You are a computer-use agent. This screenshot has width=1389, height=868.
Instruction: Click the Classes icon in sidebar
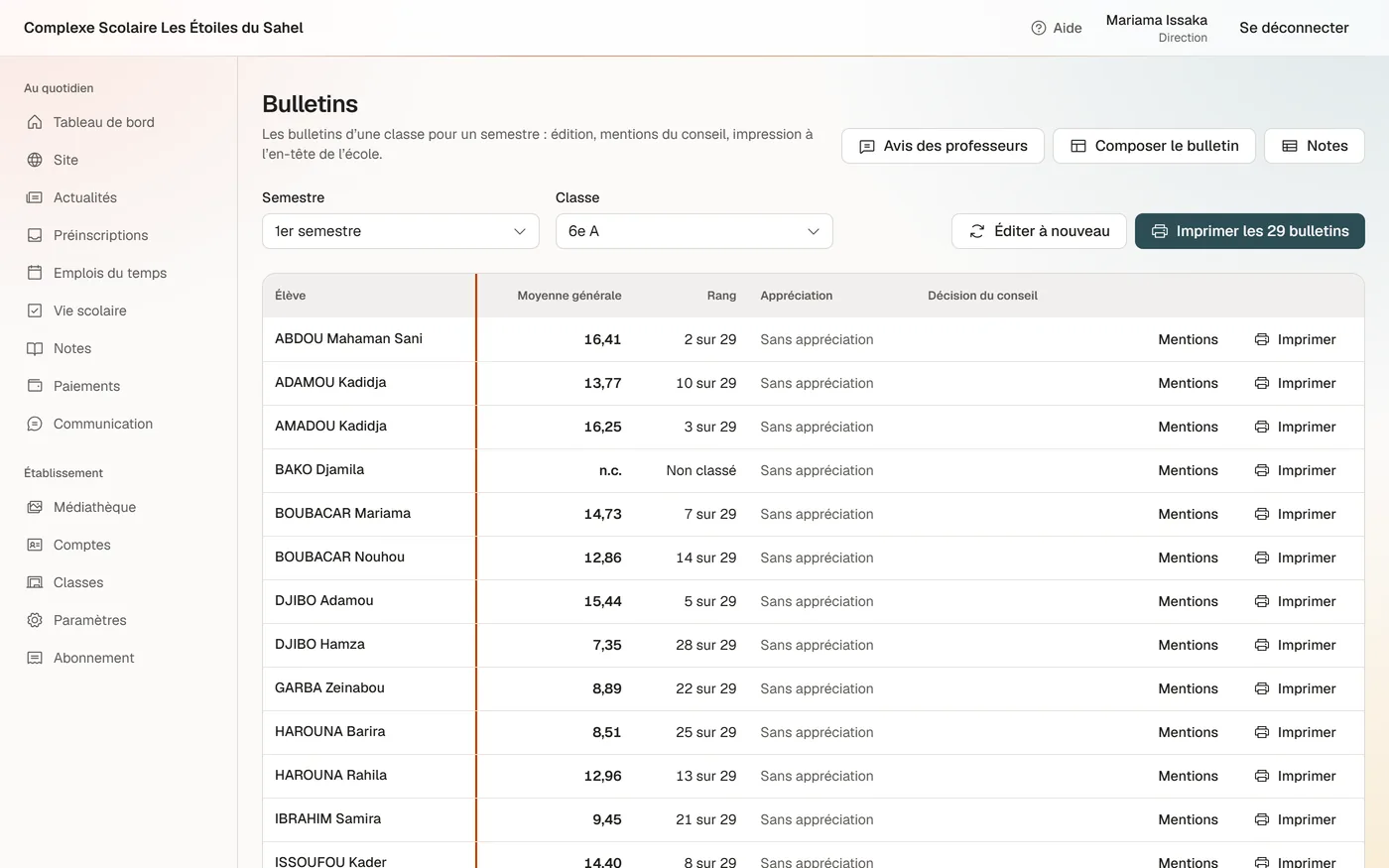click(x=35, y=582)
